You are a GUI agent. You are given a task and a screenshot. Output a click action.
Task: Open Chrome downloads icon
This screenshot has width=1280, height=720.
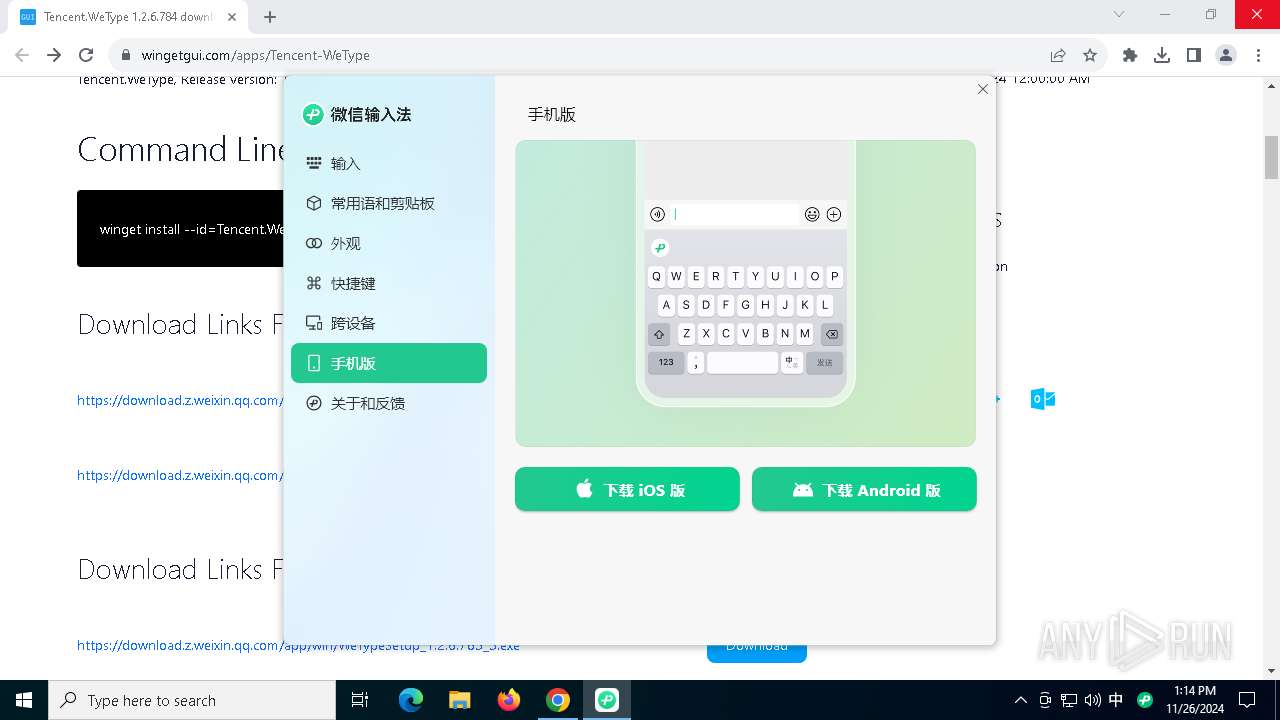1162,55
